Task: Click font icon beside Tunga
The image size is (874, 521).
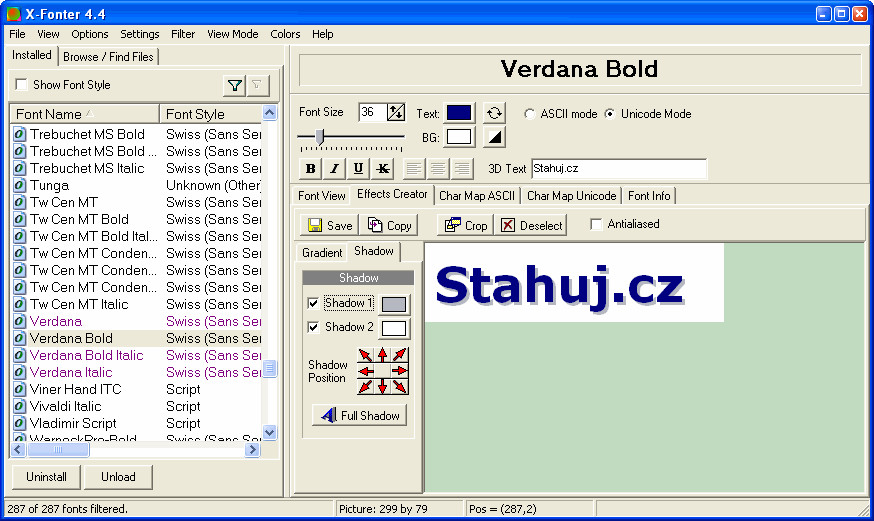Action: [20, 185]
